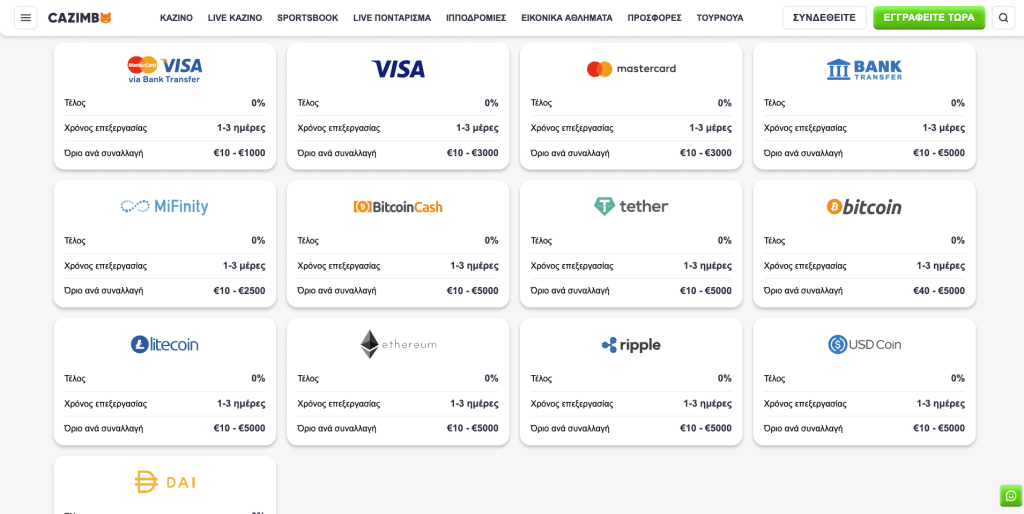Click the Ripple logo
The width and height of the screenshot is (1024, 514).
[631, 345]
